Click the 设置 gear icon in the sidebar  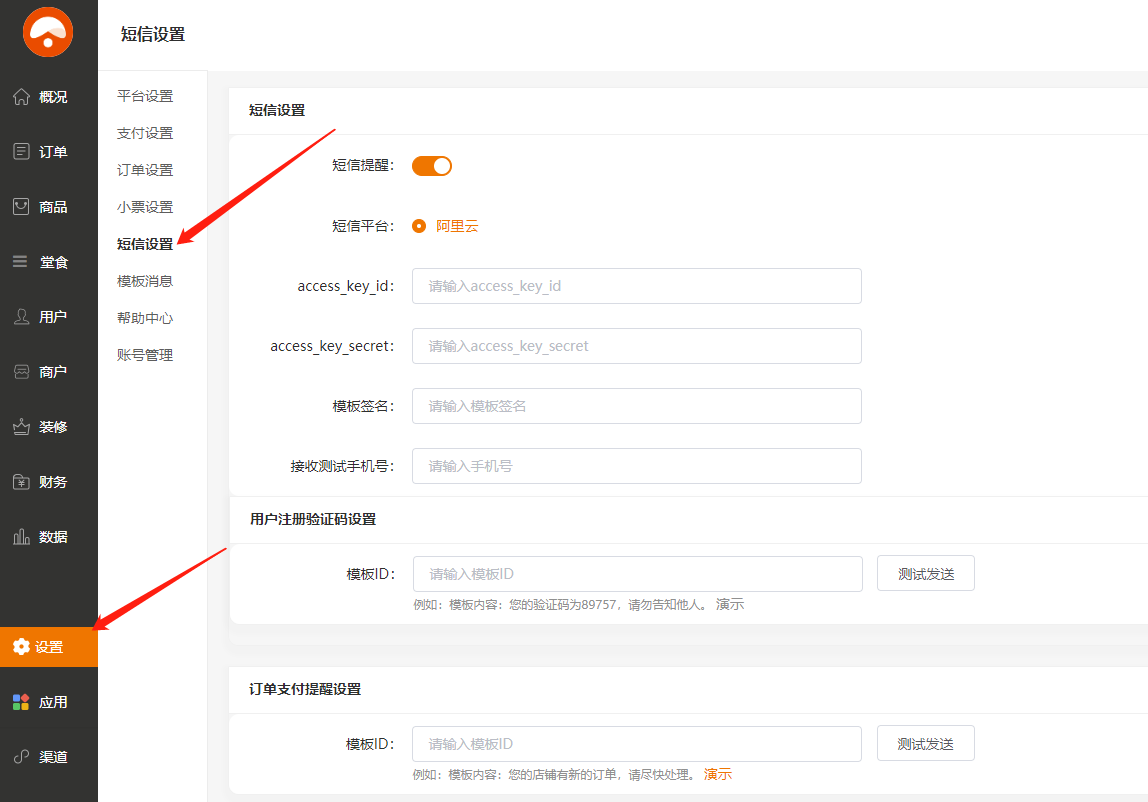click(21, 647)
